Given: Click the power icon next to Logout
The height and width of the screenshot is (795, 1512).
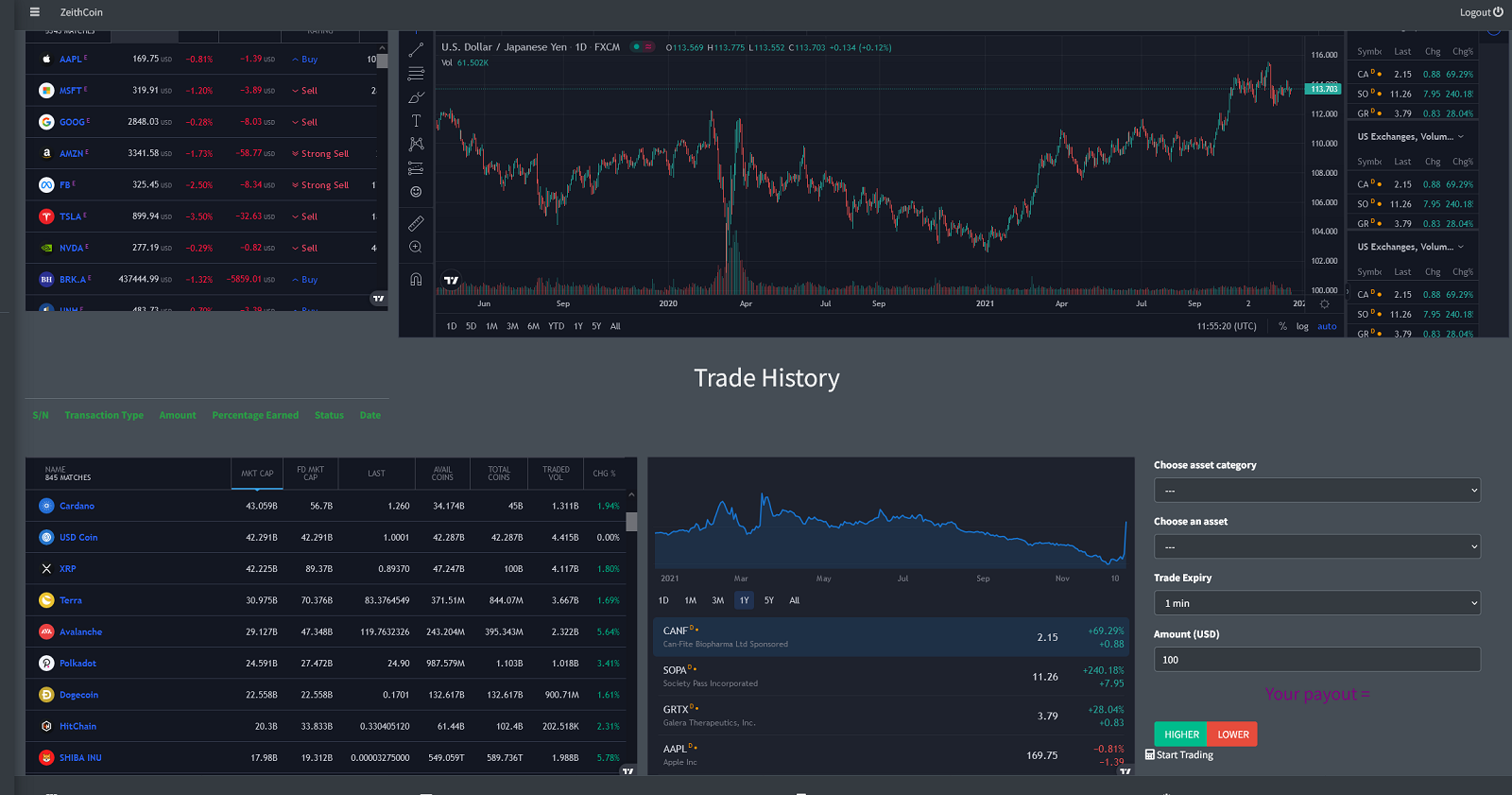Looking at the screenshot, I should point(1498,12).
